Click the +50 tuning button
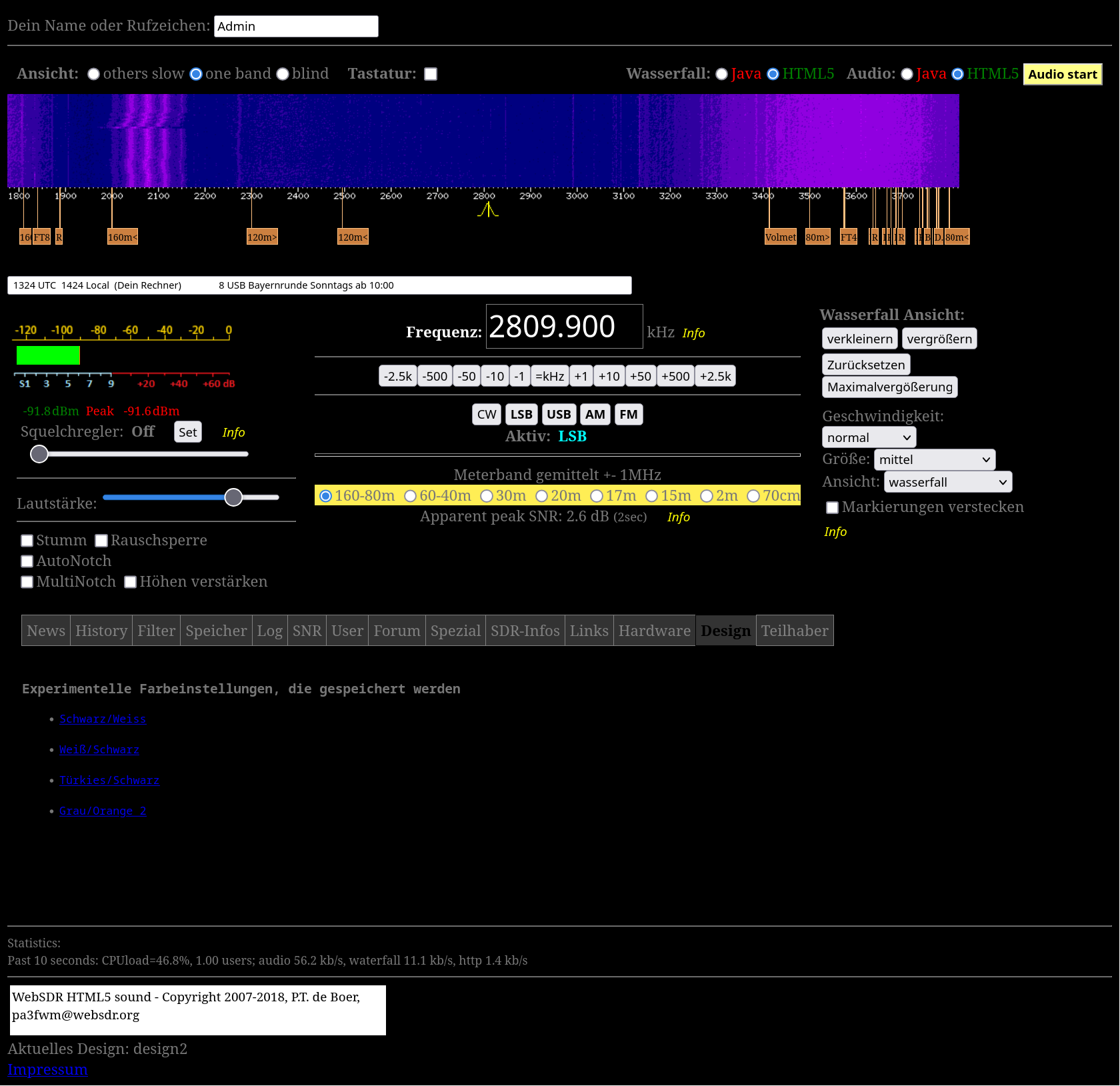Viewport: 1120px width, 1086px height. 641,376
